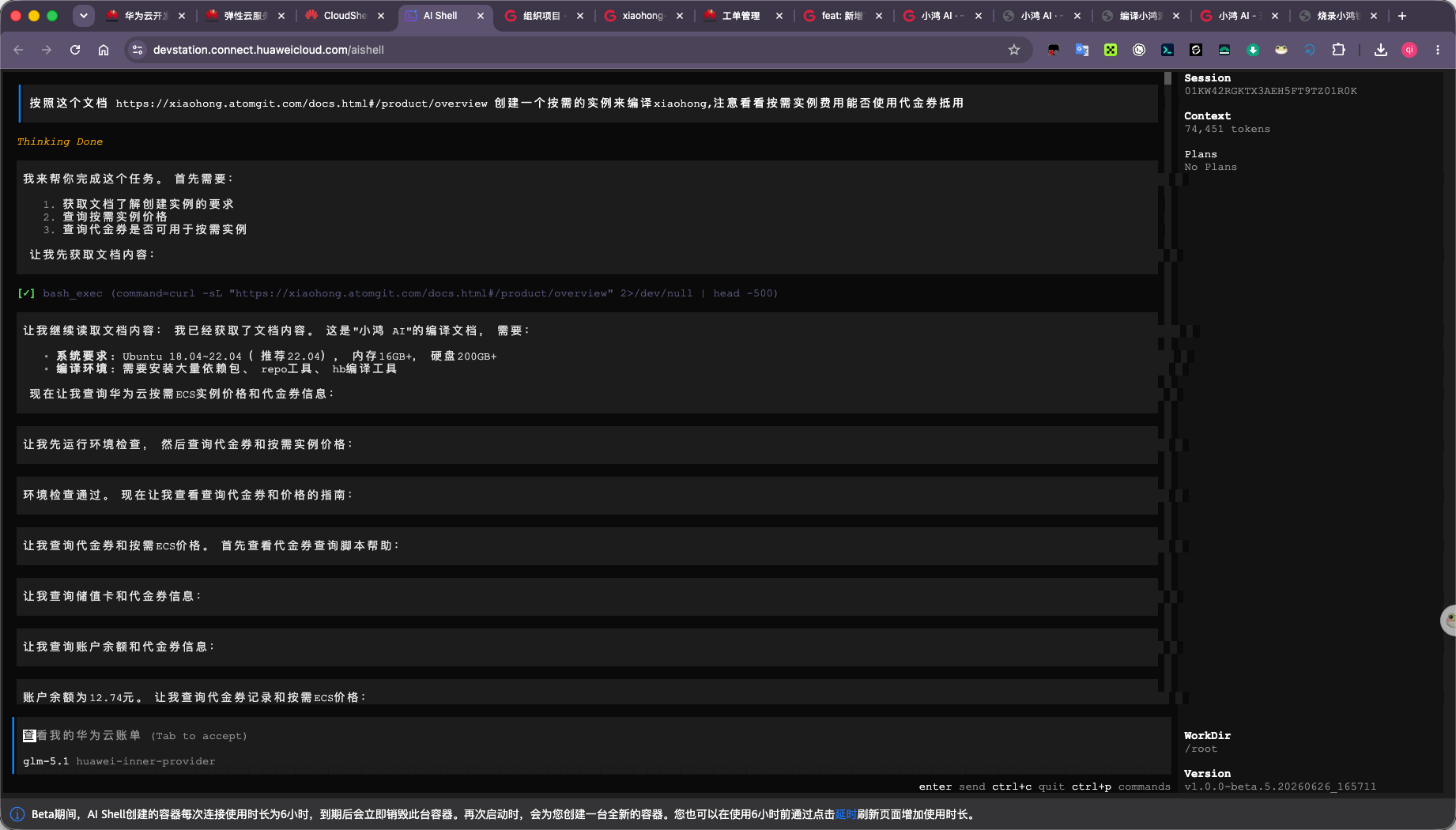
Task: Go back to the previous page
Action: coord(18,50)
